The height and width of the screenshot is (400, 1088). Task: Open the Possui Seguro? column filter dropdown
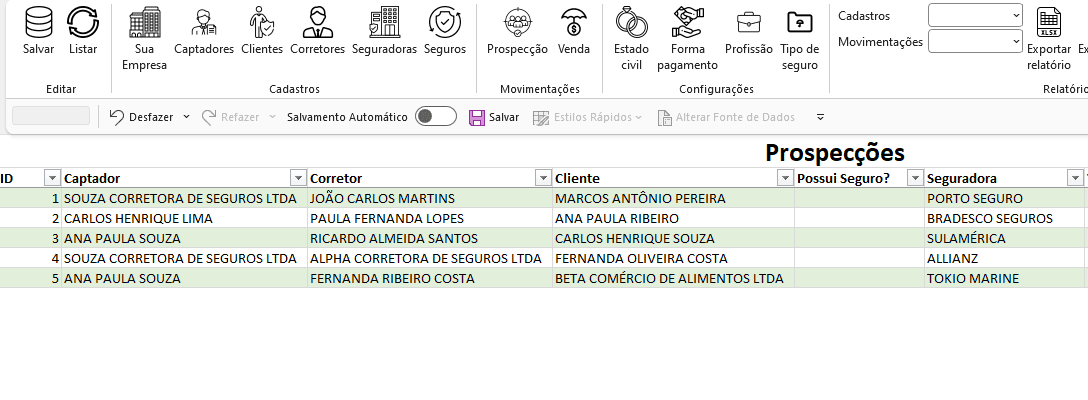pyautogui.click(x=915, y=178)
